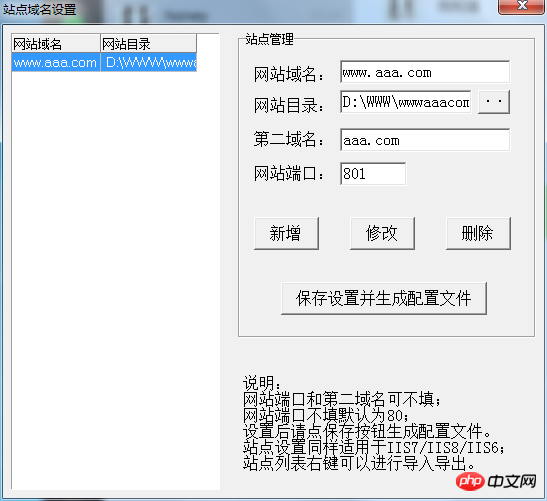
Task: Click the 修改 button
Action: (382, 233)
